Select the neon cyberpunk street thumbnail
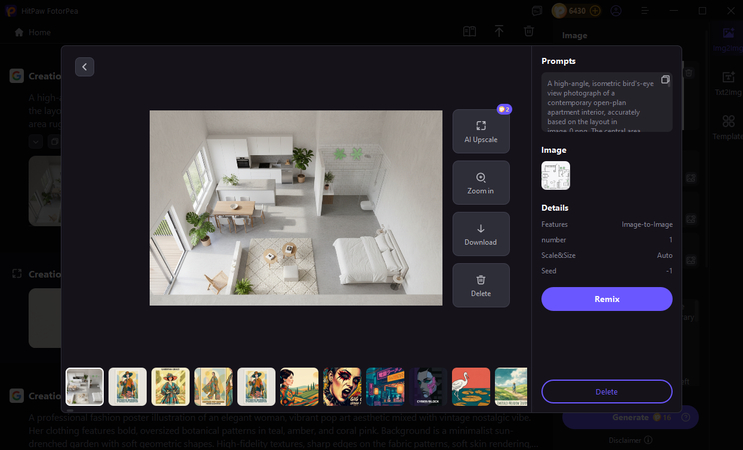Viewport: 743px width, 450px height. 385,387
